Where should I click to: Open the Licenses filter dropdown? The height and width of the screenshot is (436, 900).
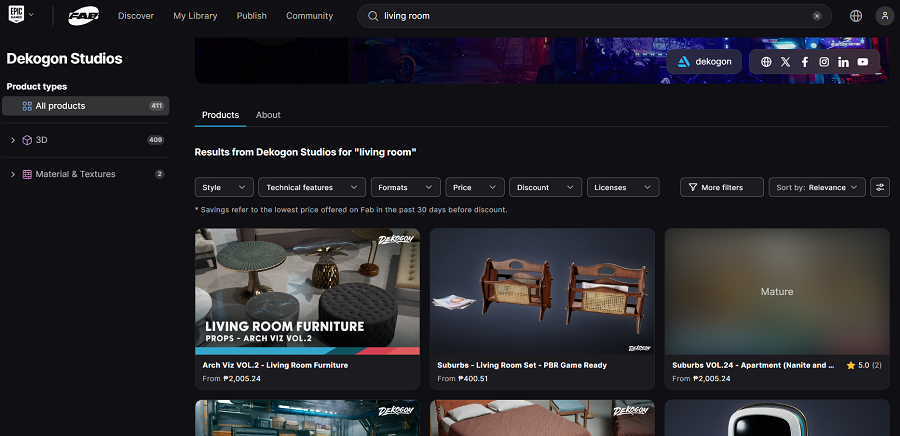click(623, 188)
